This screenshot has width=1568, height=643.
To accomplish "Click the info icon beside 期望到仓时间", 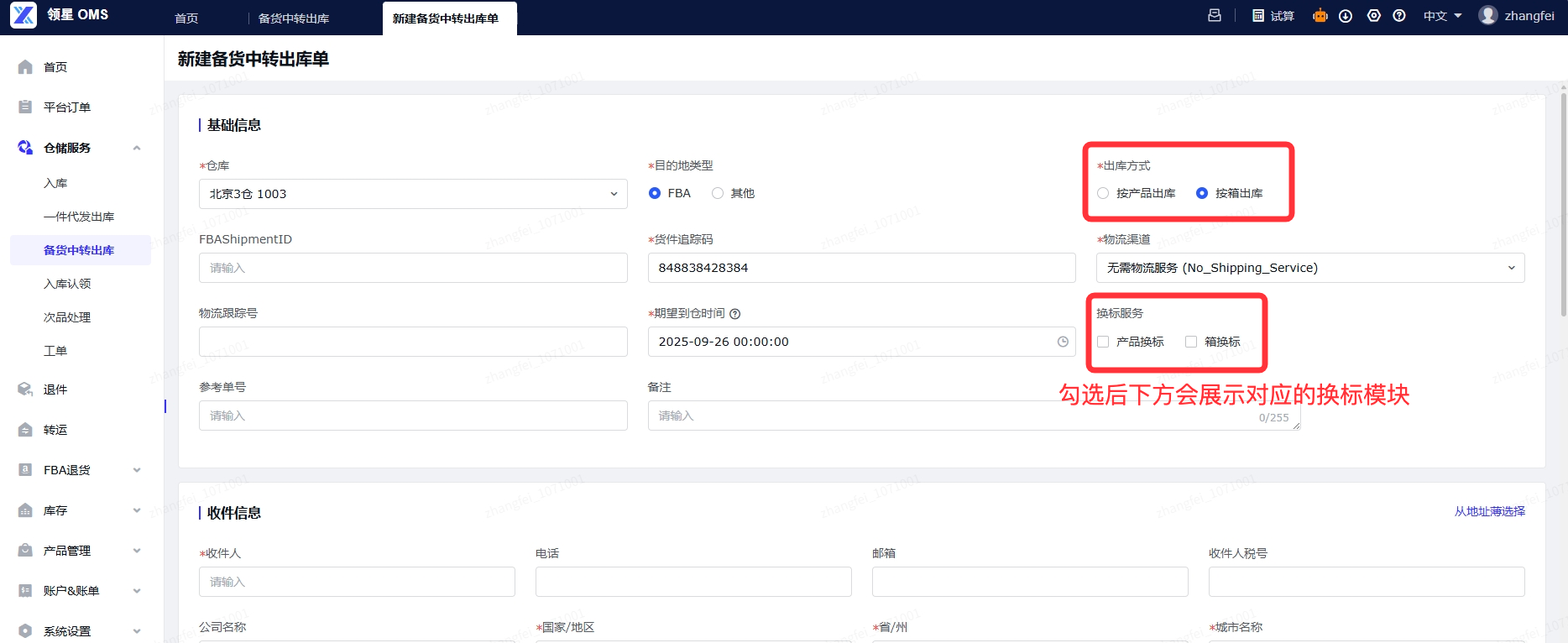I will coord(735,314).
